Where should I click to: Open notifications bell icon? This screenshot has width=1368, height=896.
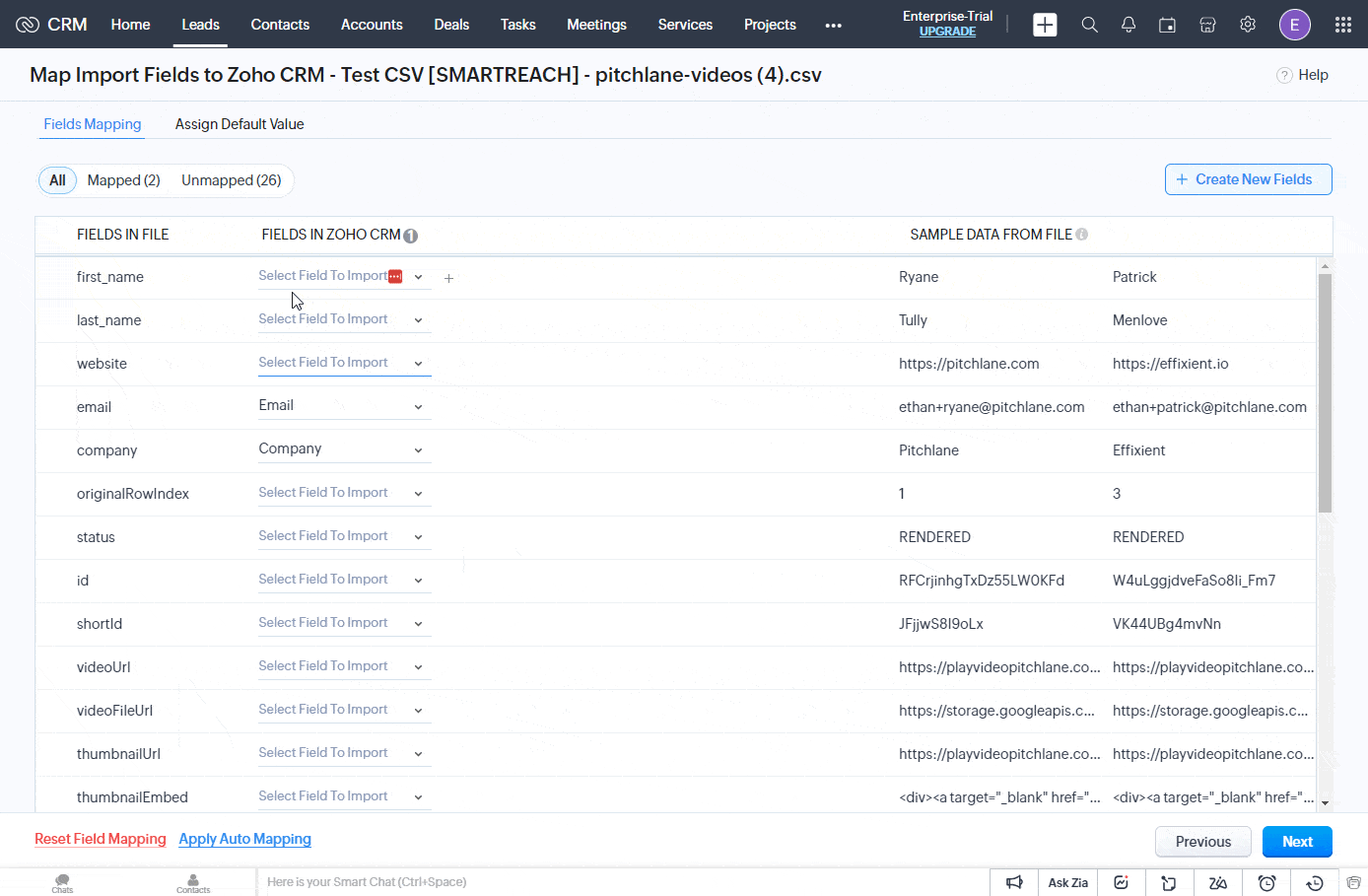pos(1129,25)
